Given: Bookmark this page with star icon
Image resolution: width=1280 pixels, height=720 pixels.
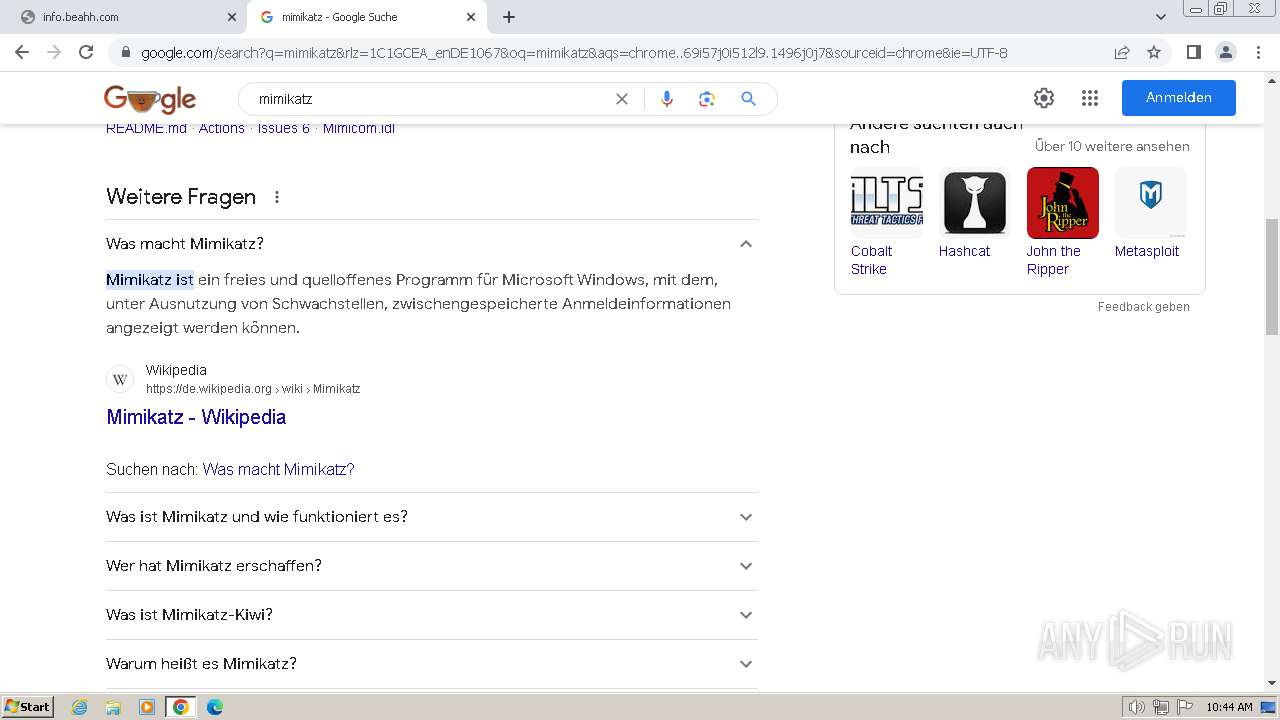Looking at the screenshot, I should [1154, 52].
